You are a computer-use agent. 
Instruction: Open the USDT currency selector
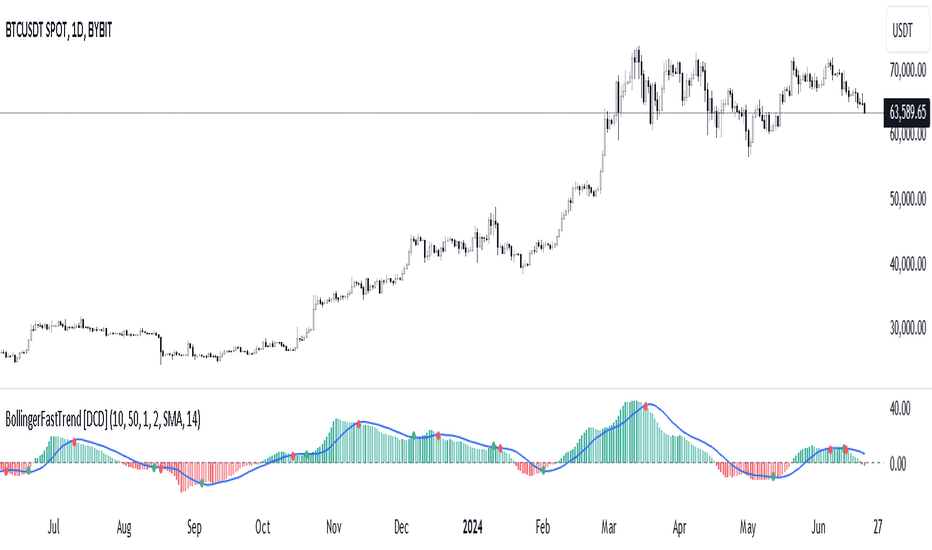pos(905,30)
